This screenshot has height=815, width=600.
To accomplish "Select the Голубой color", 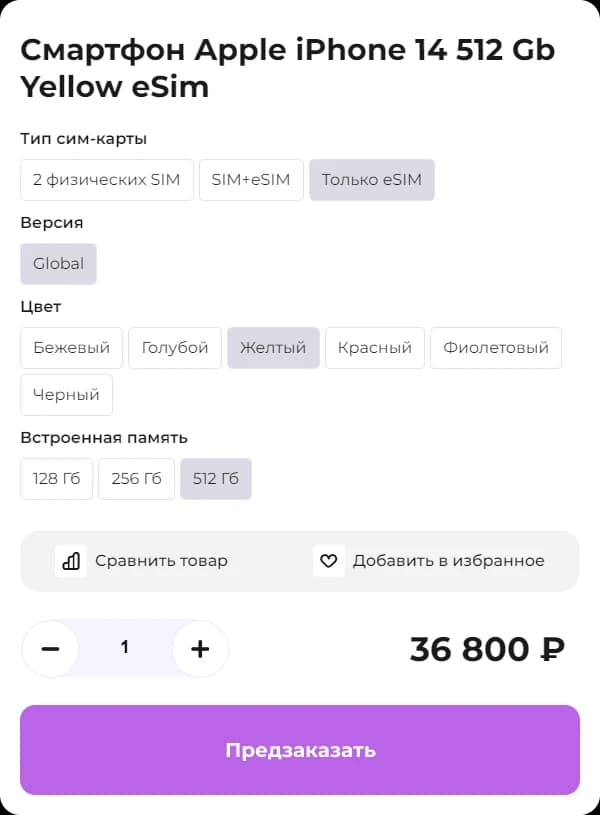I will [175, 348].
